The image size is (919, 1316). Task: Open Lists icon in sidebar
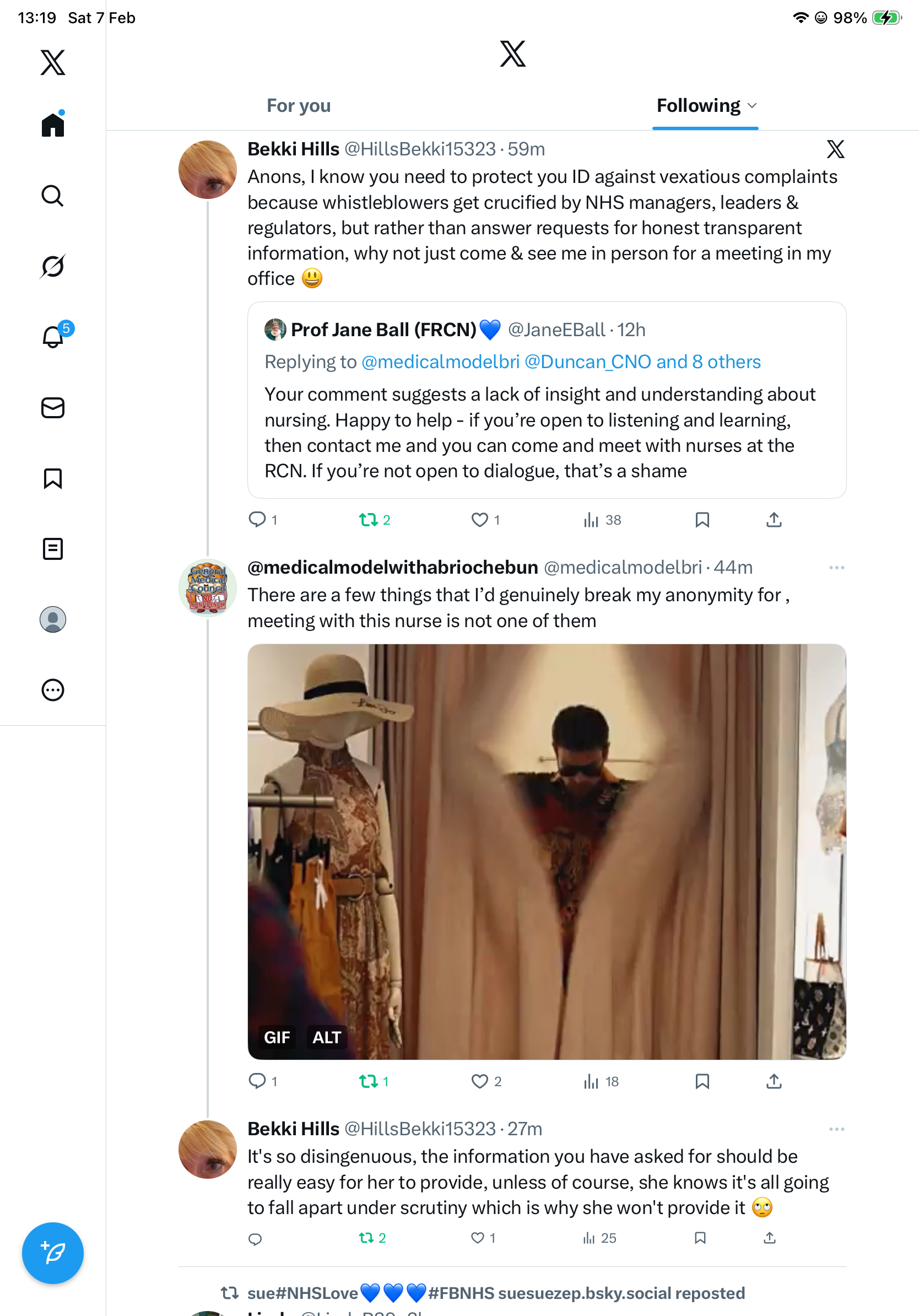(52, 549)
